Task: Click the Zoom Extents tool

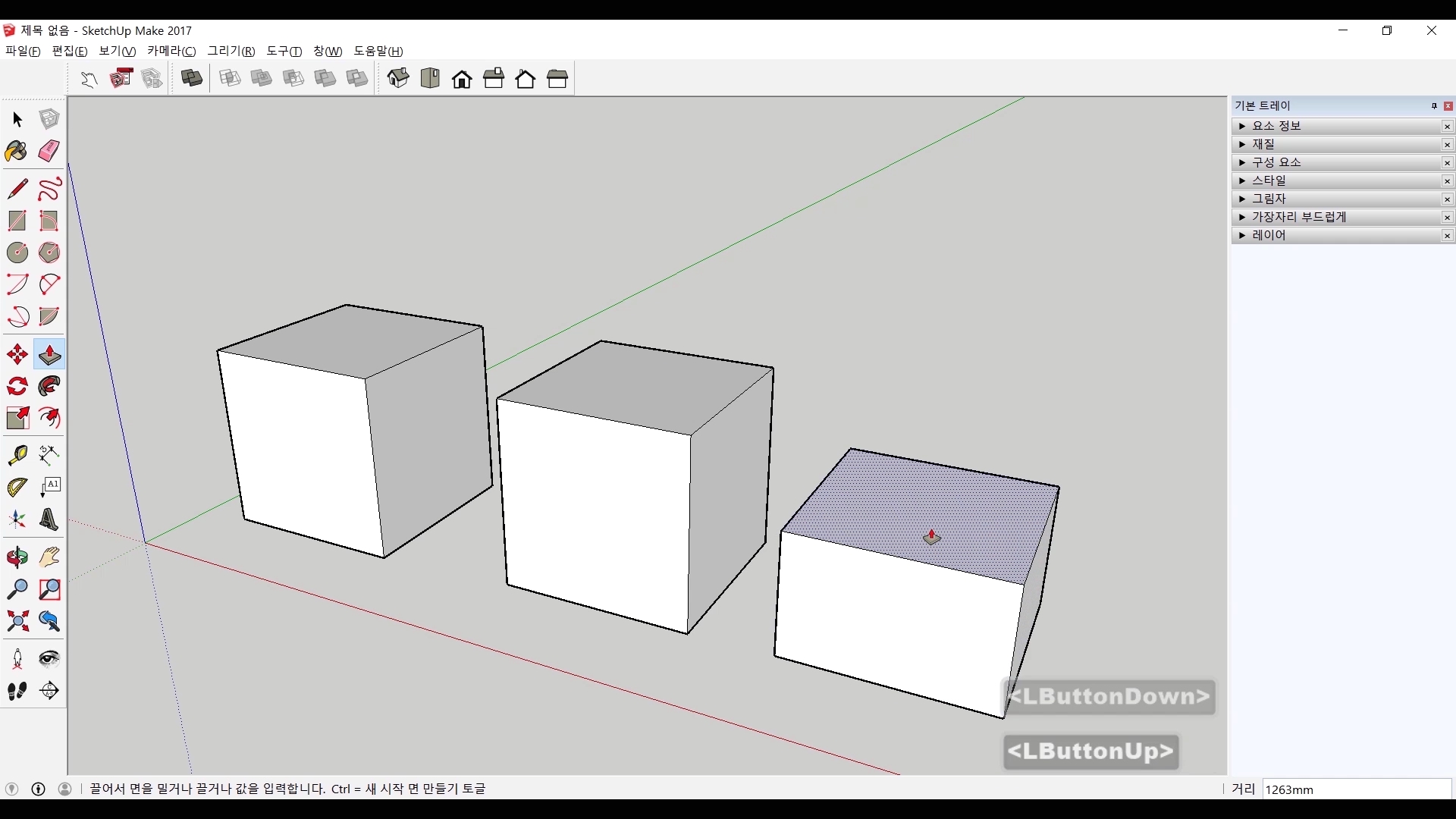Action: (x=17, y=622)
